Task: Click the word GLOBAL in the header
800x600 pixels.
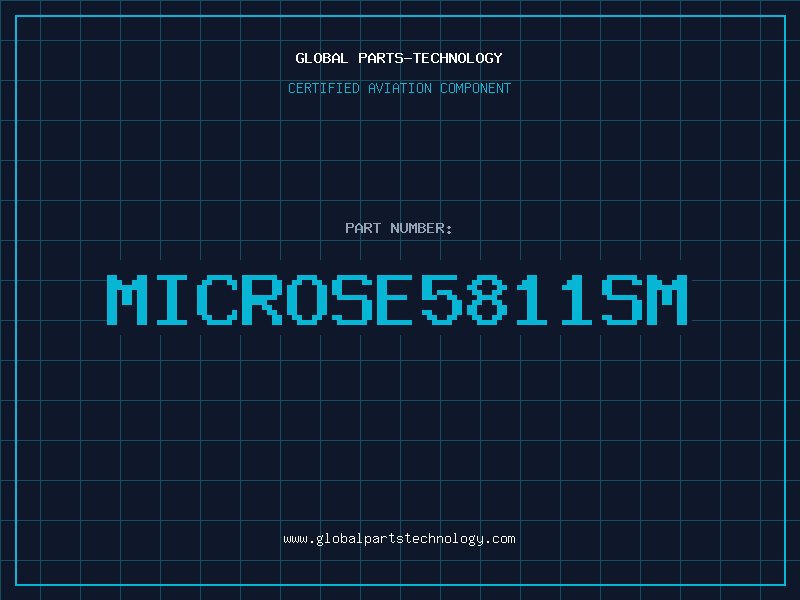Action: coord(321,58)
